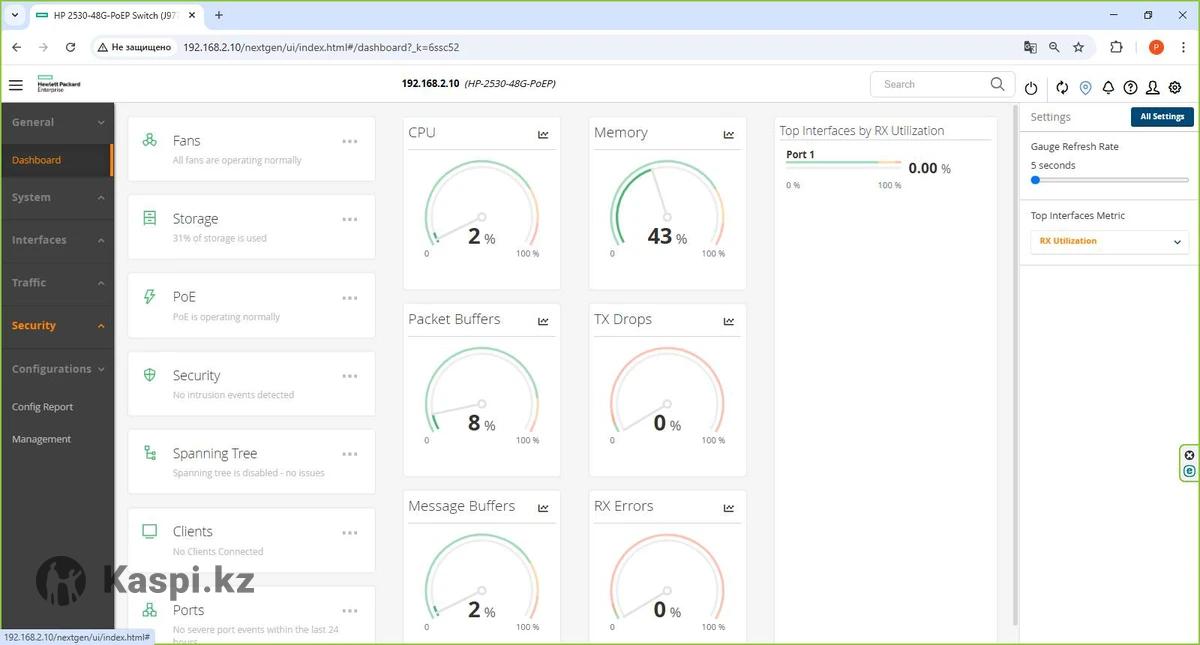Open the browser extensions puzzle icon
Screen dimensions: 1200x645
(x=1117, y=47)
